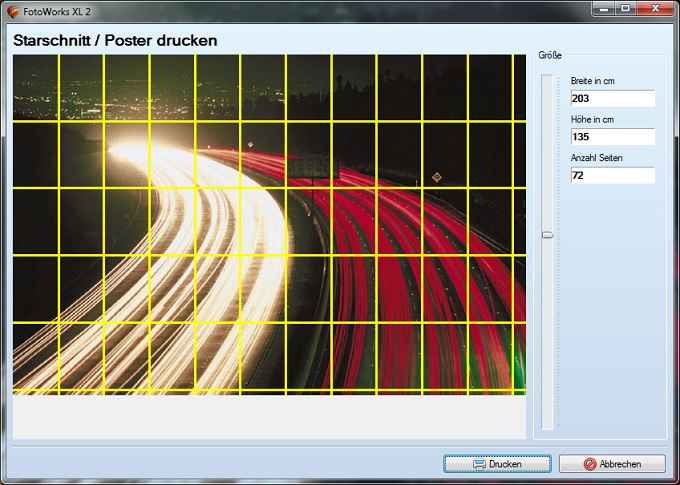The height and width of the screenshot is (485, 680).
Task: Select the Anzahl Seiten field showing 72
Action: (x=612, y=176)
